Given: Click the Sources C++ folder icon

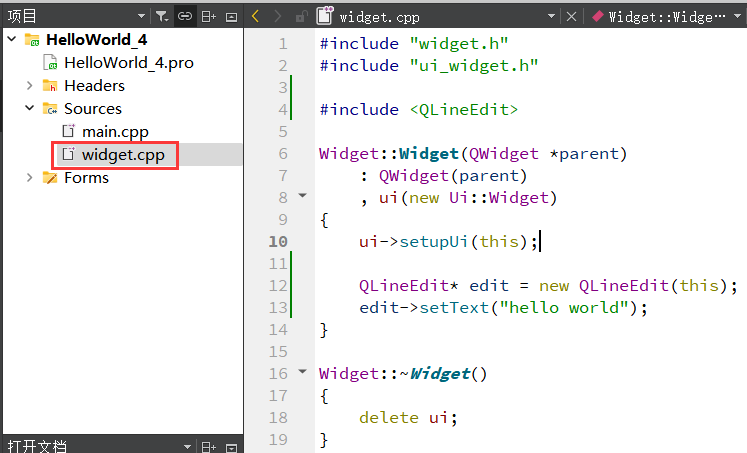Looking at the screenshot, I should tap(50, 109).
